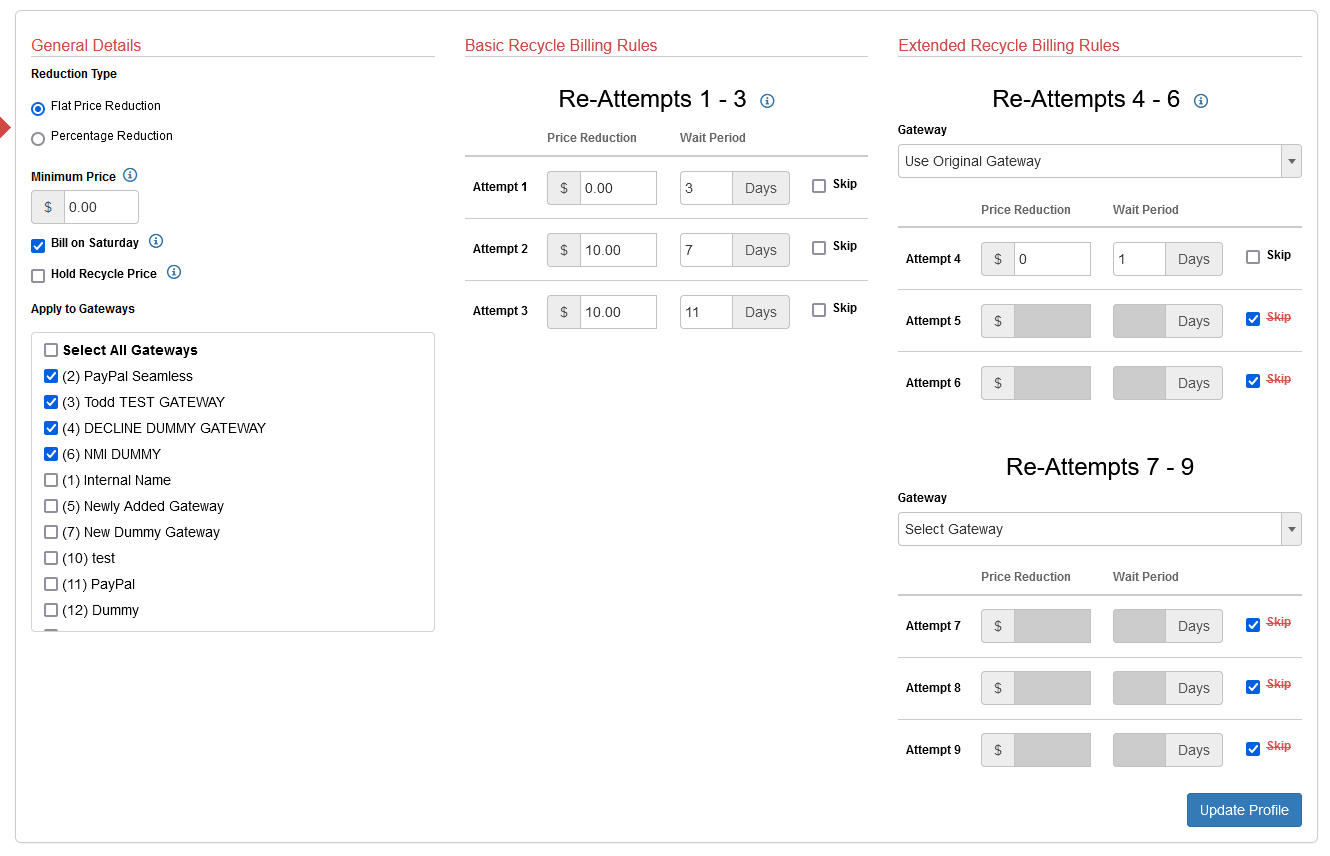Open Select Gateway dropdown for Re-Attempts 7 - 9

pyautogui.click(x=1099, y=529)
